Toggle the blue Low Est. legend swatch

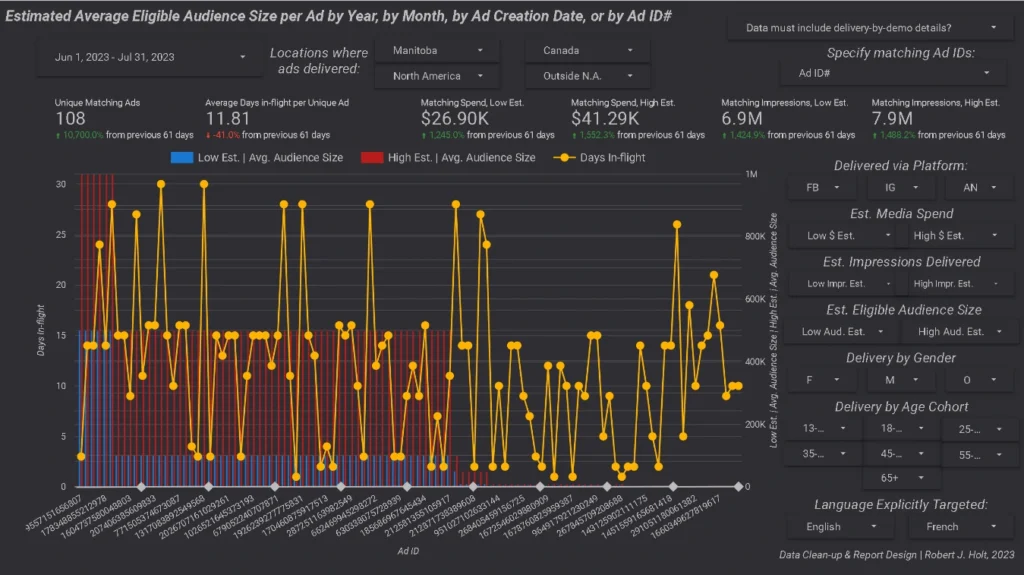182,158
